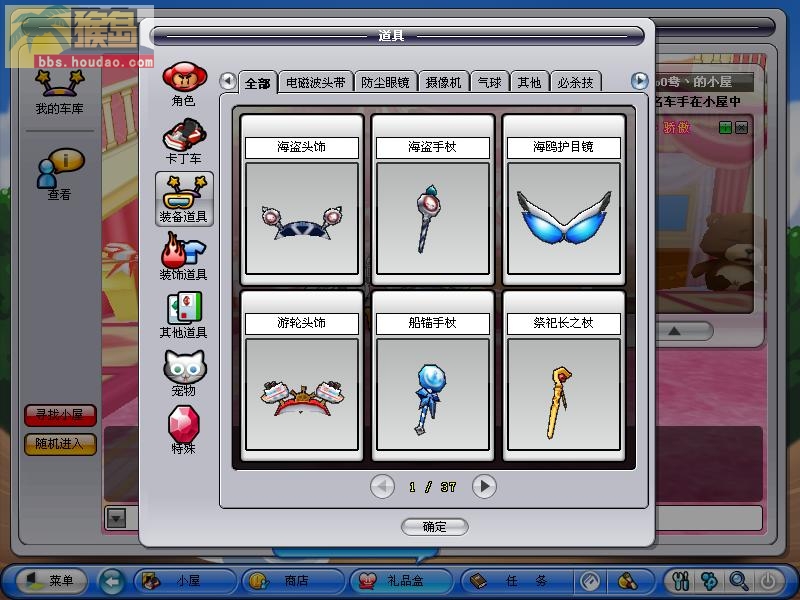Switch to the 摄像机 tab
This screenshot has width=800, height=600.
pyautogui.click(x=443, y=82)
